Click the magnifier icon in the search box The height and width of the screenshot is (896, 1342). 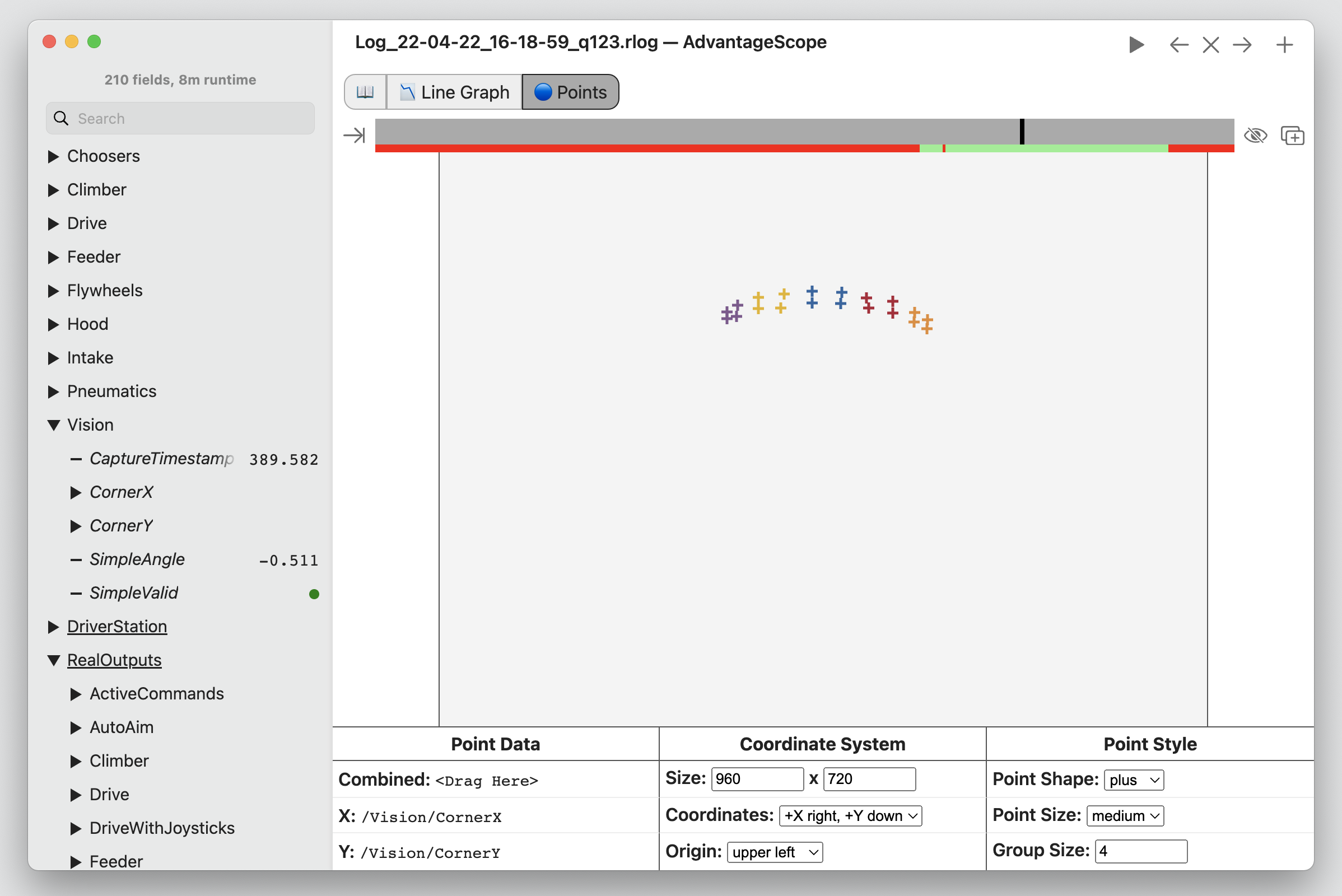coord(61,118)
